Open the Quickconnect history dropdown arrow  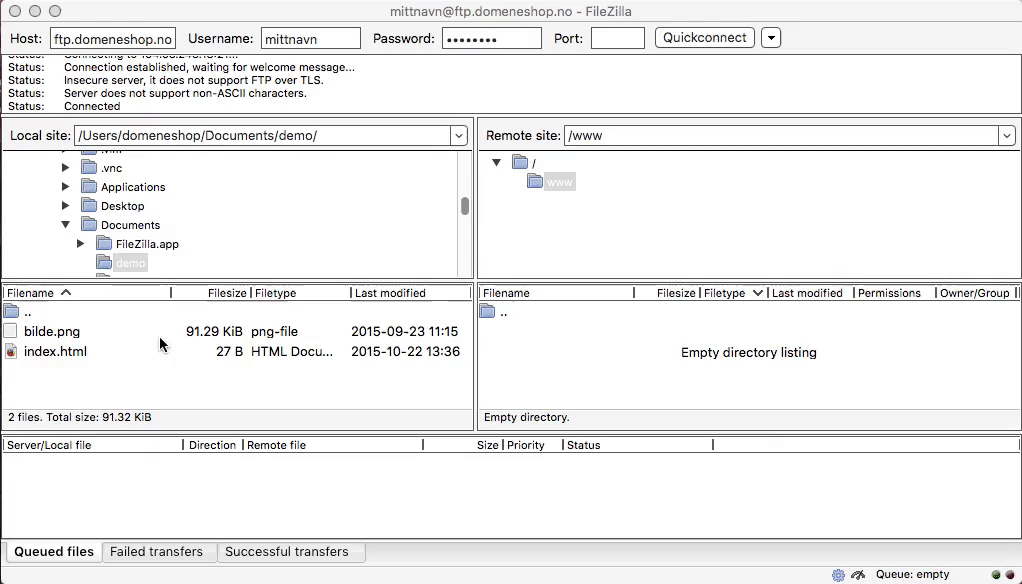(771, 38)
